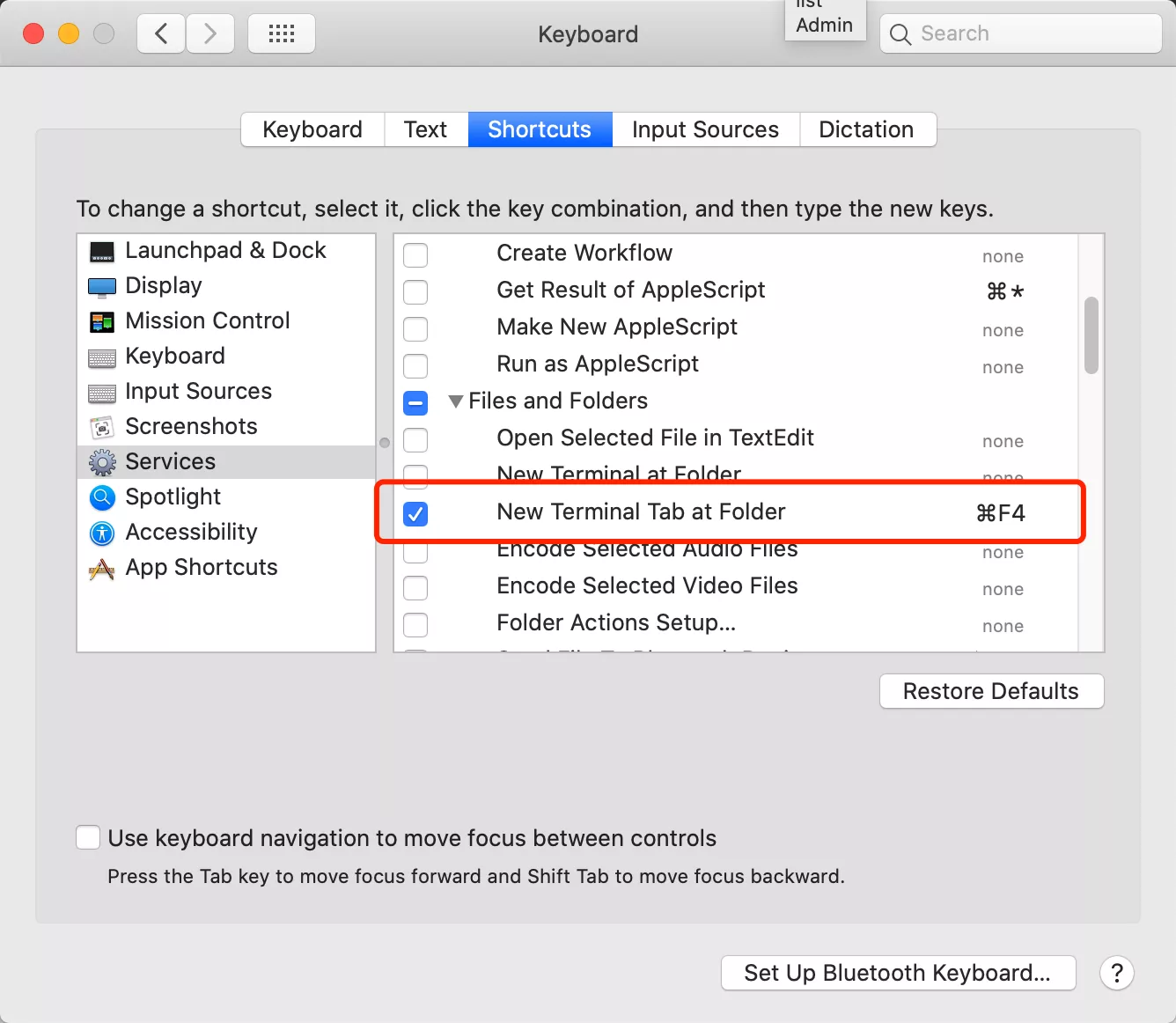The image size is (1176, 1023).
Task: Enable Folder Actions Setup checkbox
Action: [415, 625]
